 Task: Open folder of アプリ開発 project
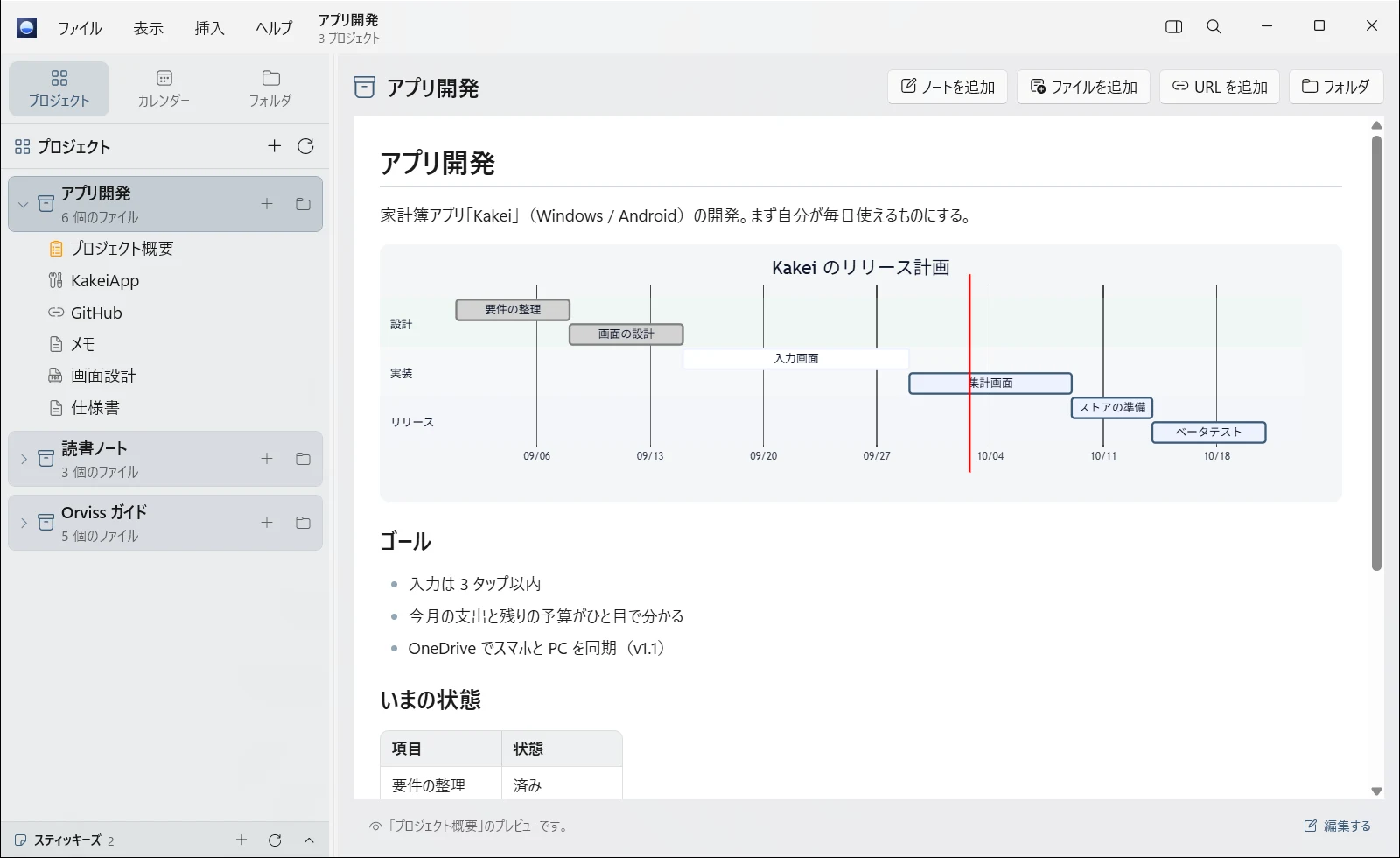303,204
